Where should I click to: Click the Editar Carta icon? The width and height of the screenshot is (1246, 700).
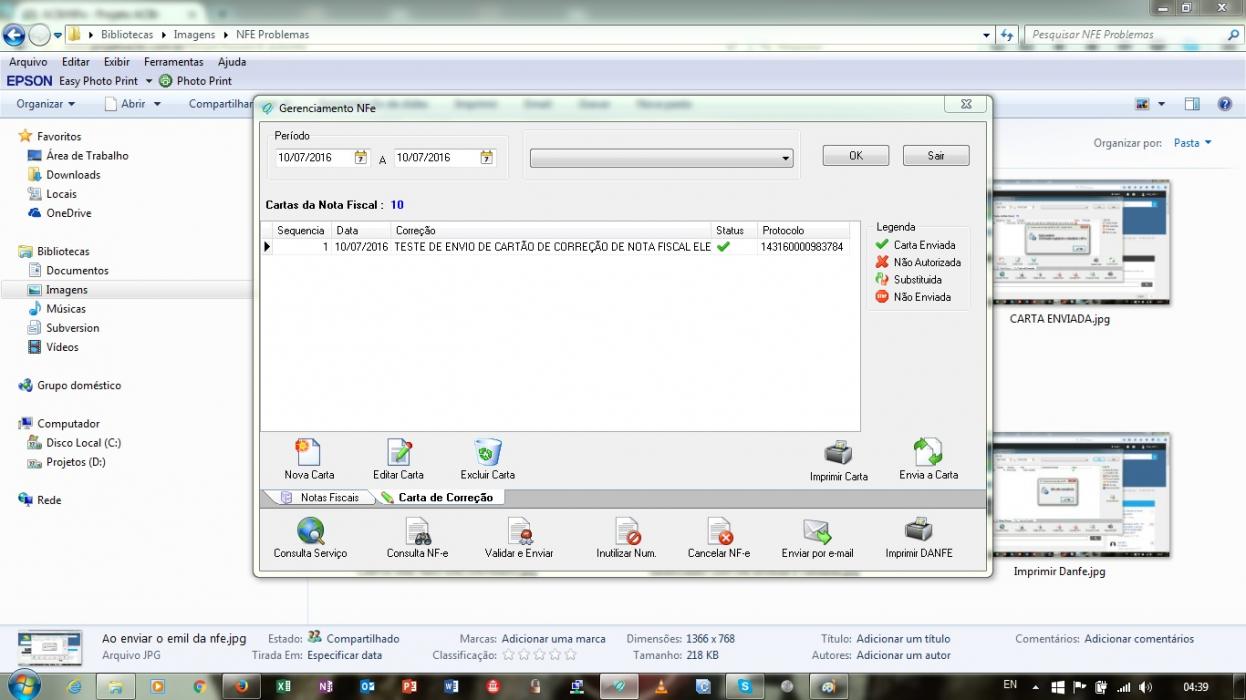tap(399, 452)
